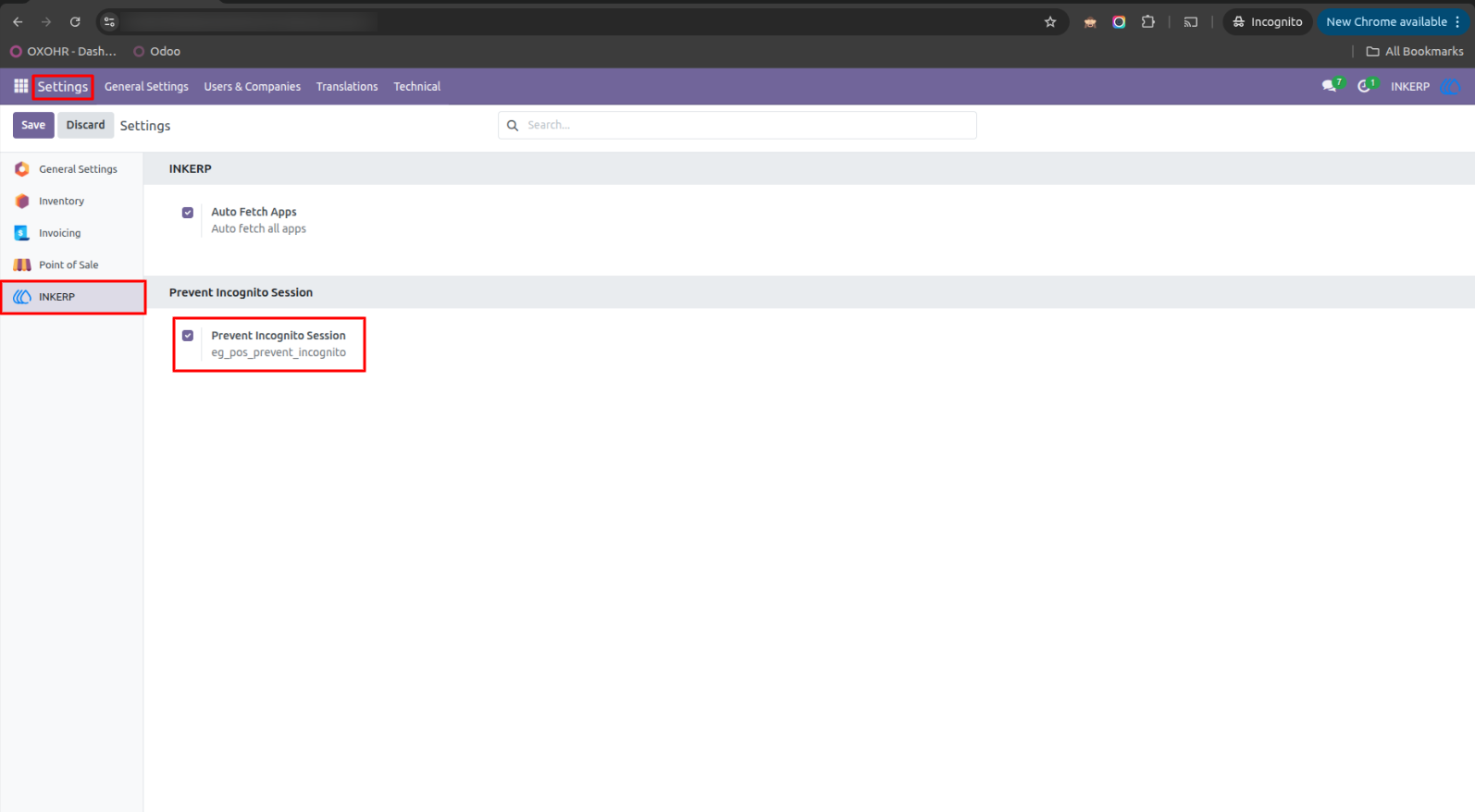Save the settings changes
1475x812 pixels.
coord(33,125)
